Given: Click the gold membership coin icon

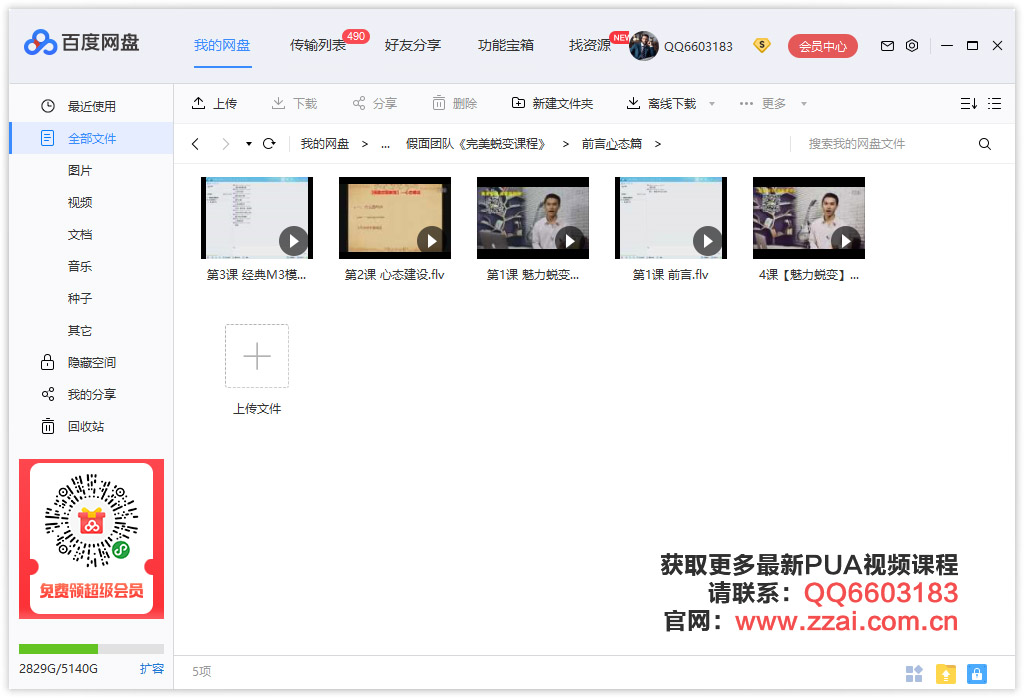Looking at the screenshot, I should [761, 45].
